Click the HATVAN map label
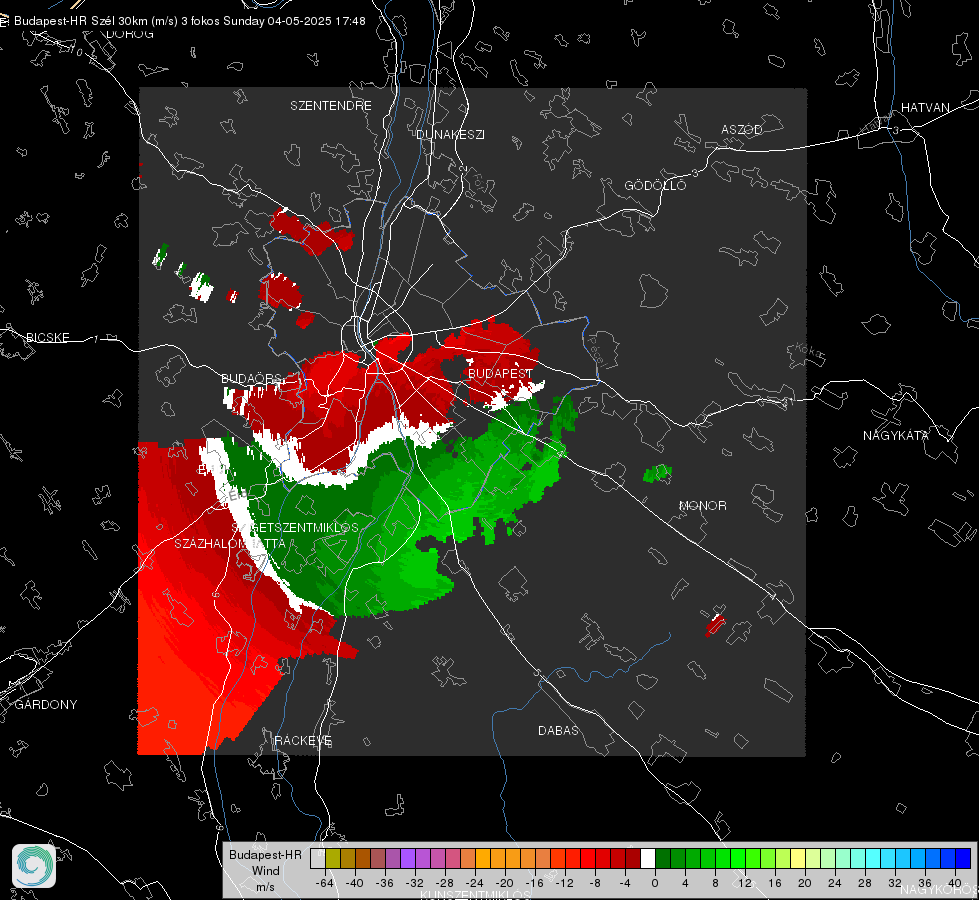 click(925, 107)
